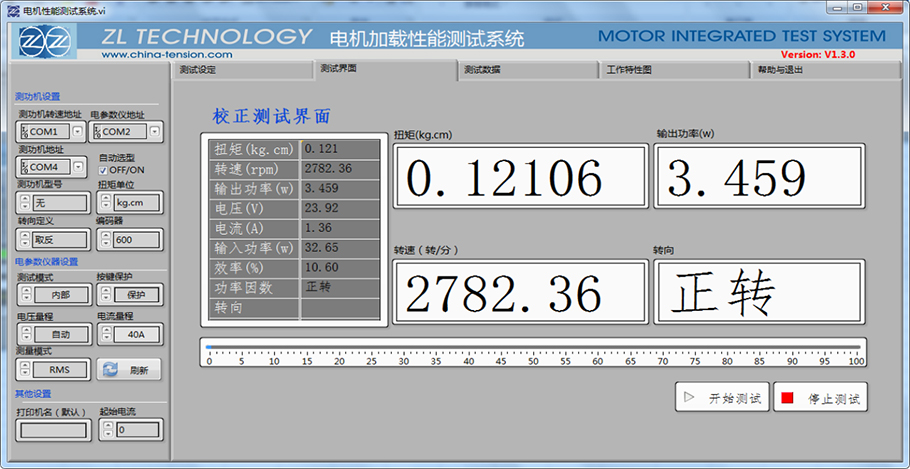Step the 编码器 value 600 spinner

[x=104, y=240]
